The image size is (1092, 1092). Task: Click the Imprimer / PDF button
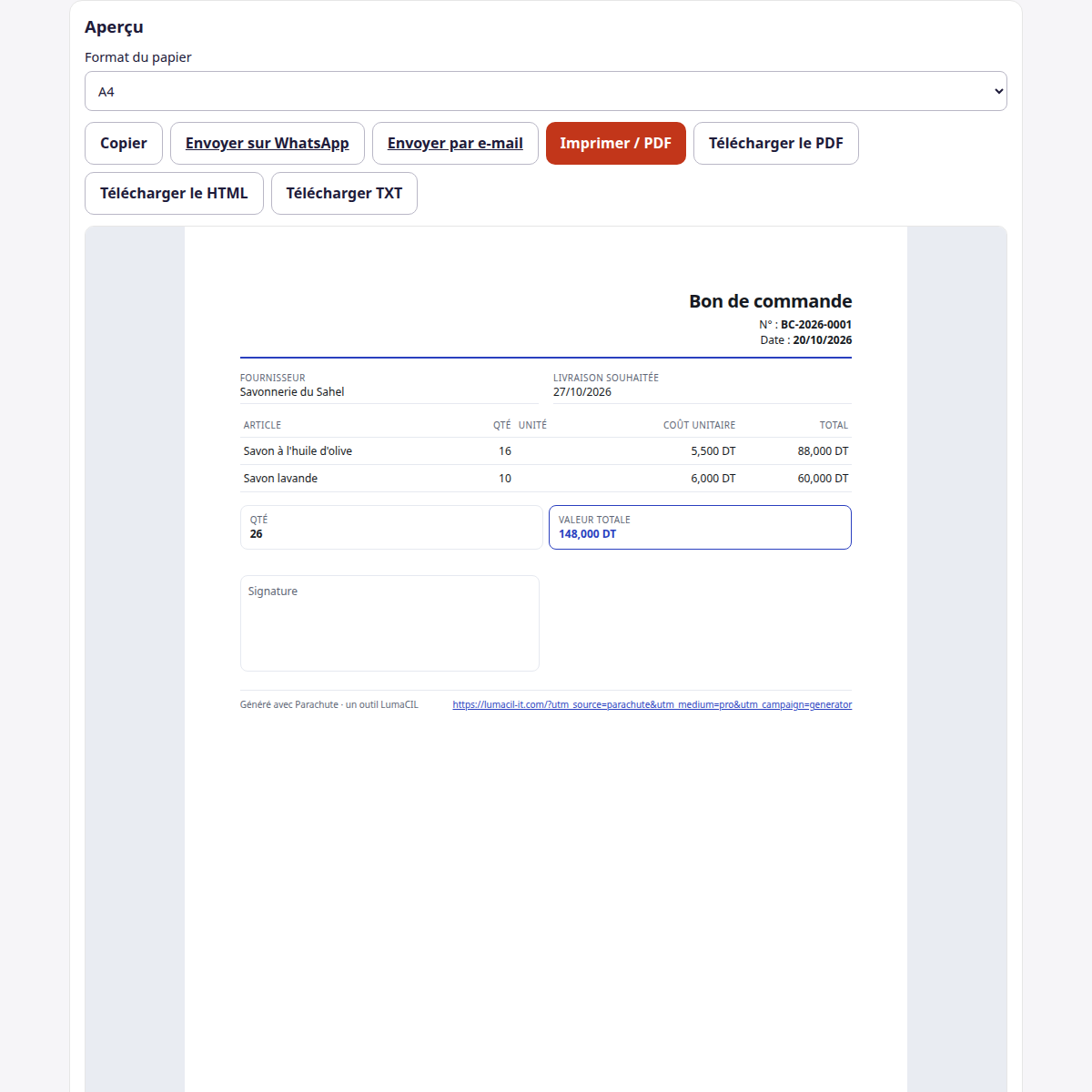[x=616, y=143]
